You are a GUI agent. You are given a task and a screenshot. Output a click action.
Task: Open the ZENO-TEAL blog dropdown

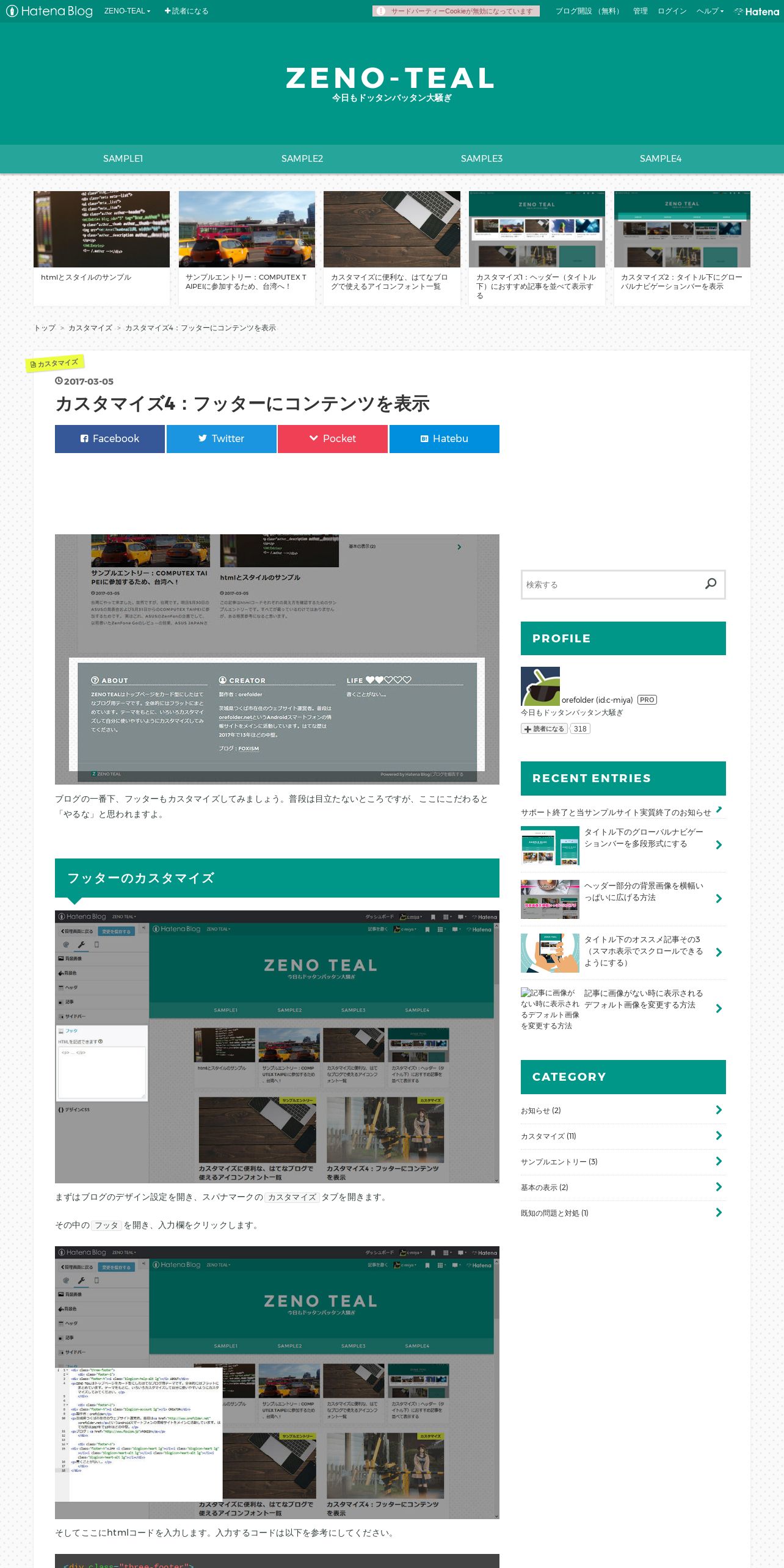pyautogui.click(x=127, y=11)
